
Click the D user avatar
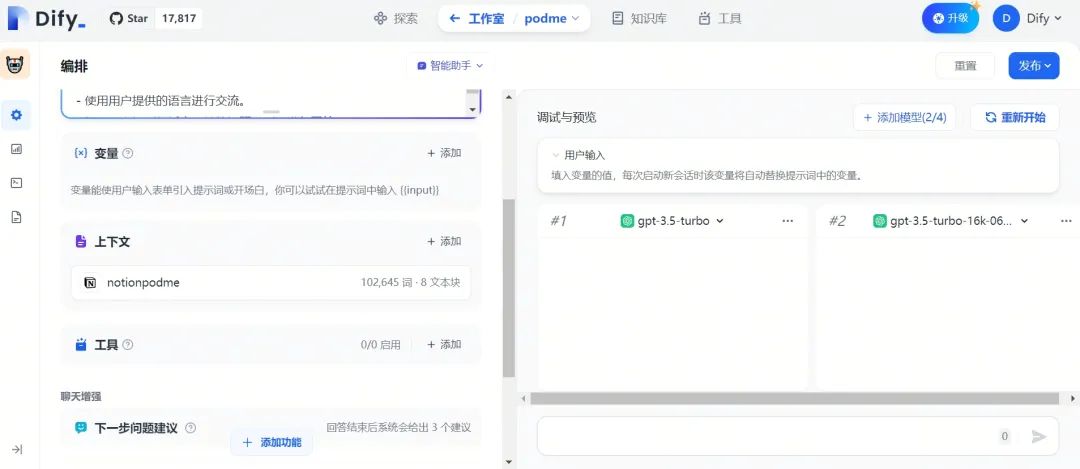(x=1006, y=19)
